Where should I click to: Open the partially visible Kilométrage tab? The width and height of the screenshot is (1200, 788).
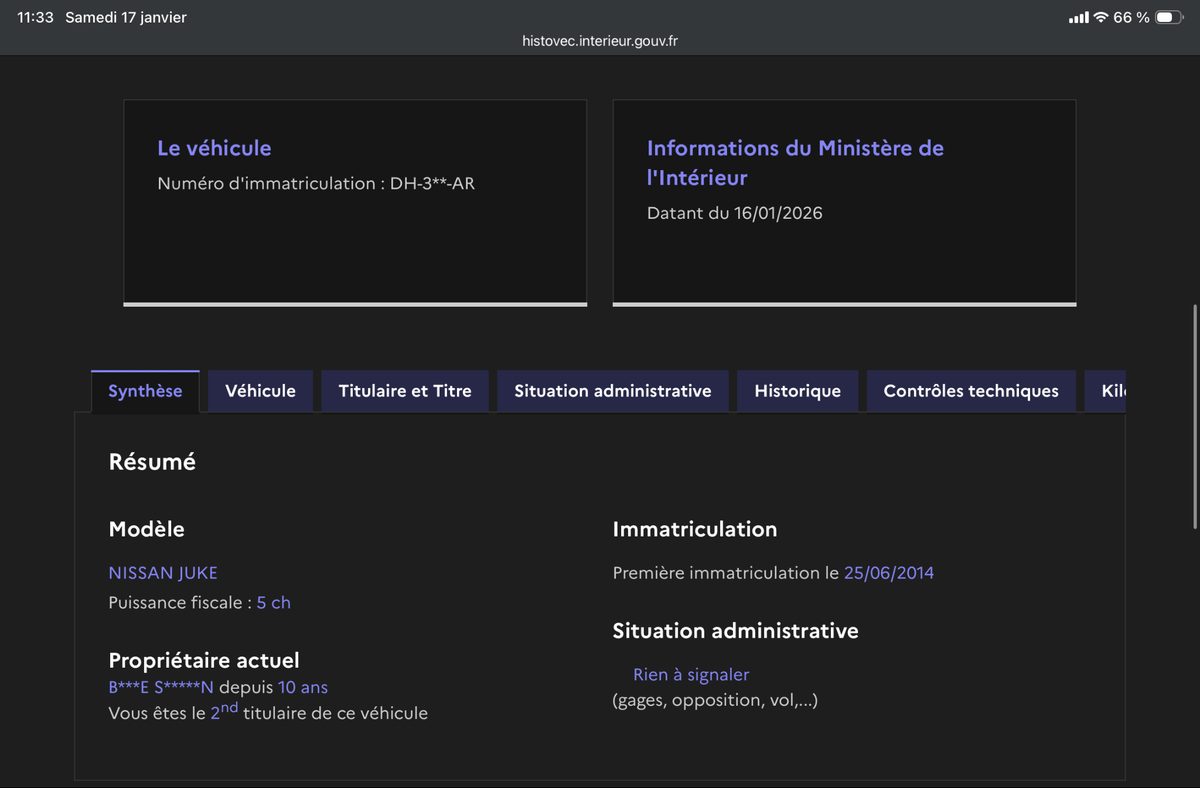click(x=1108, y=391)
